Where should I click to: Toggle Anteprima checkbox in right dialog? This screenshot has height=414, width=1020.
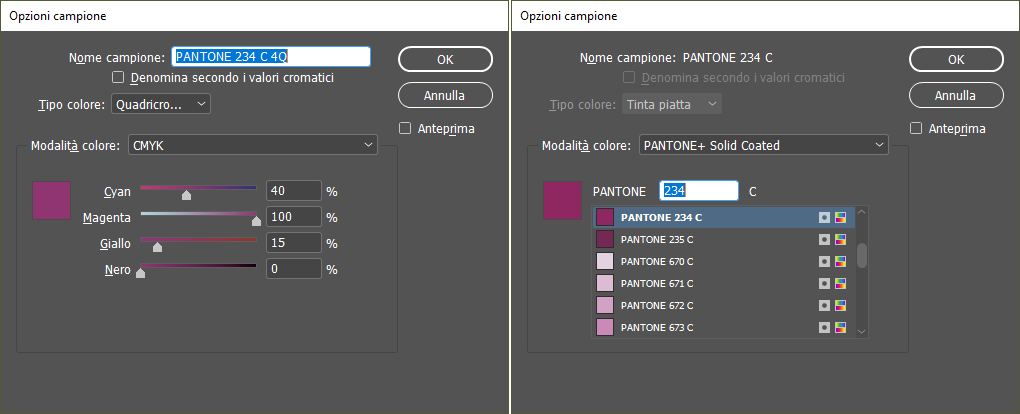pyautogui.click(x=917, y=128)
